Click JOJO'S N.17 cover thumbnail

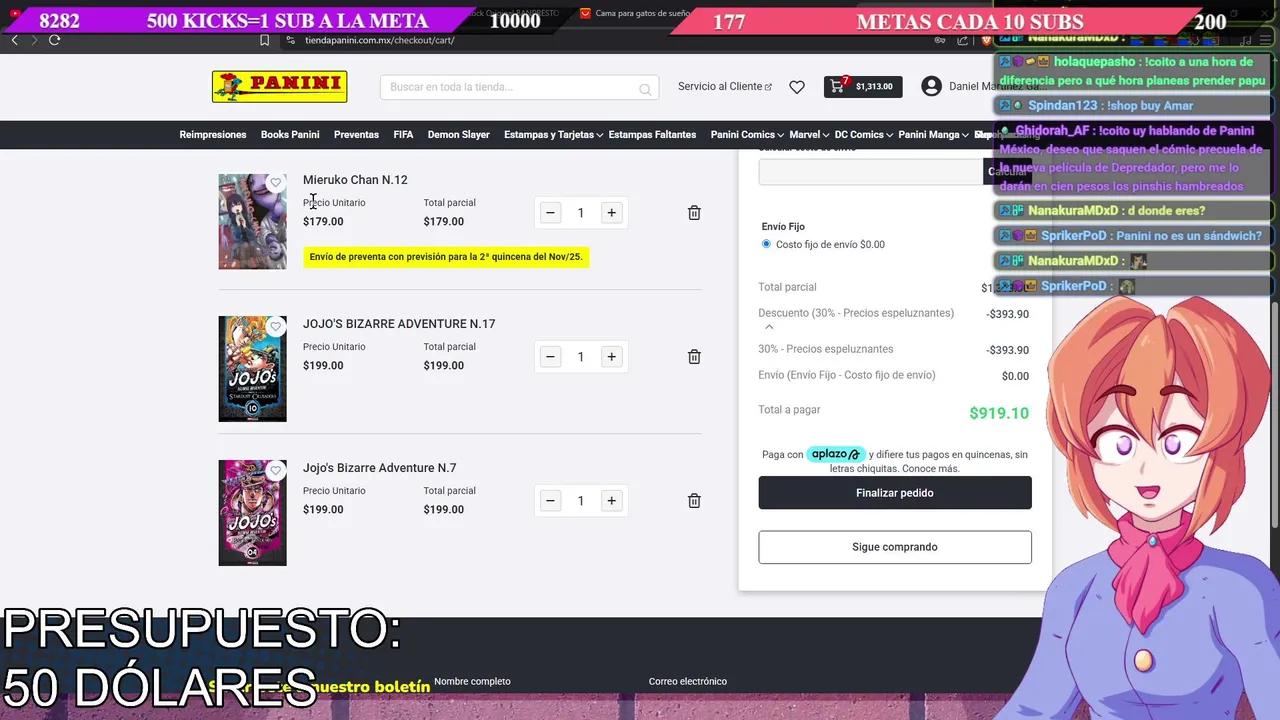(x=252, y=369)
